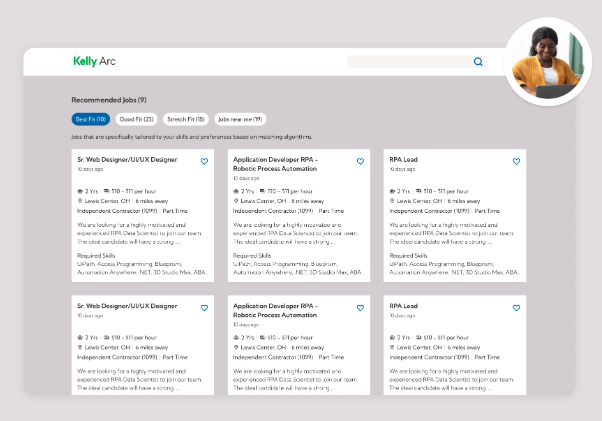Heart the top RPA Lead job
This screenshot has width=602, height=421.
tap(516, 161)
